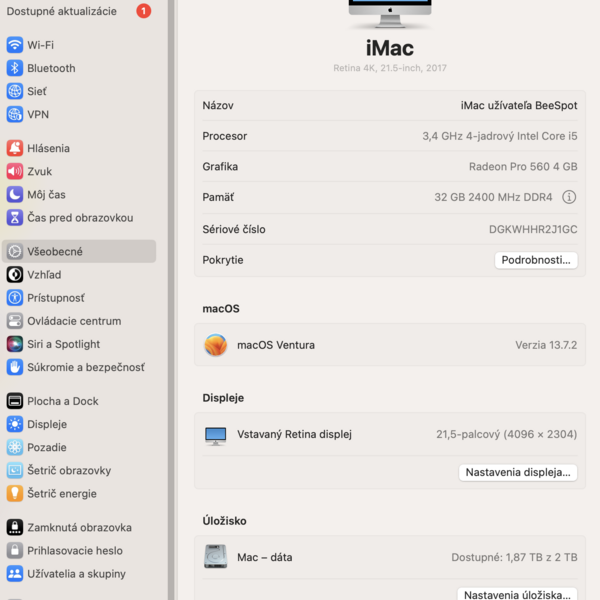Click the Sériové číslo label
Screen dimensions: 600x600
click(x=234, y=229)
